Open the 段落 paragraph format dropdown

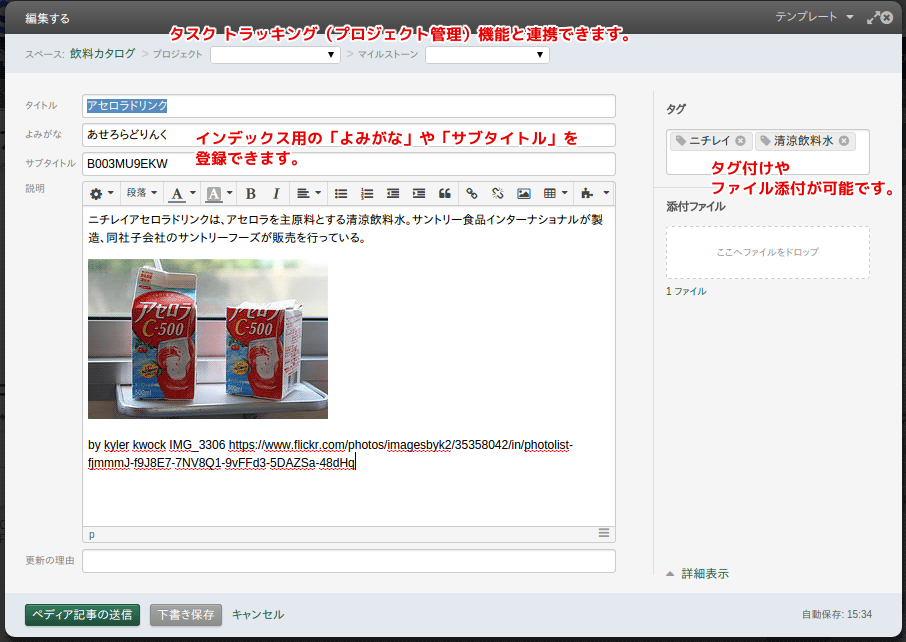point(142,194)
